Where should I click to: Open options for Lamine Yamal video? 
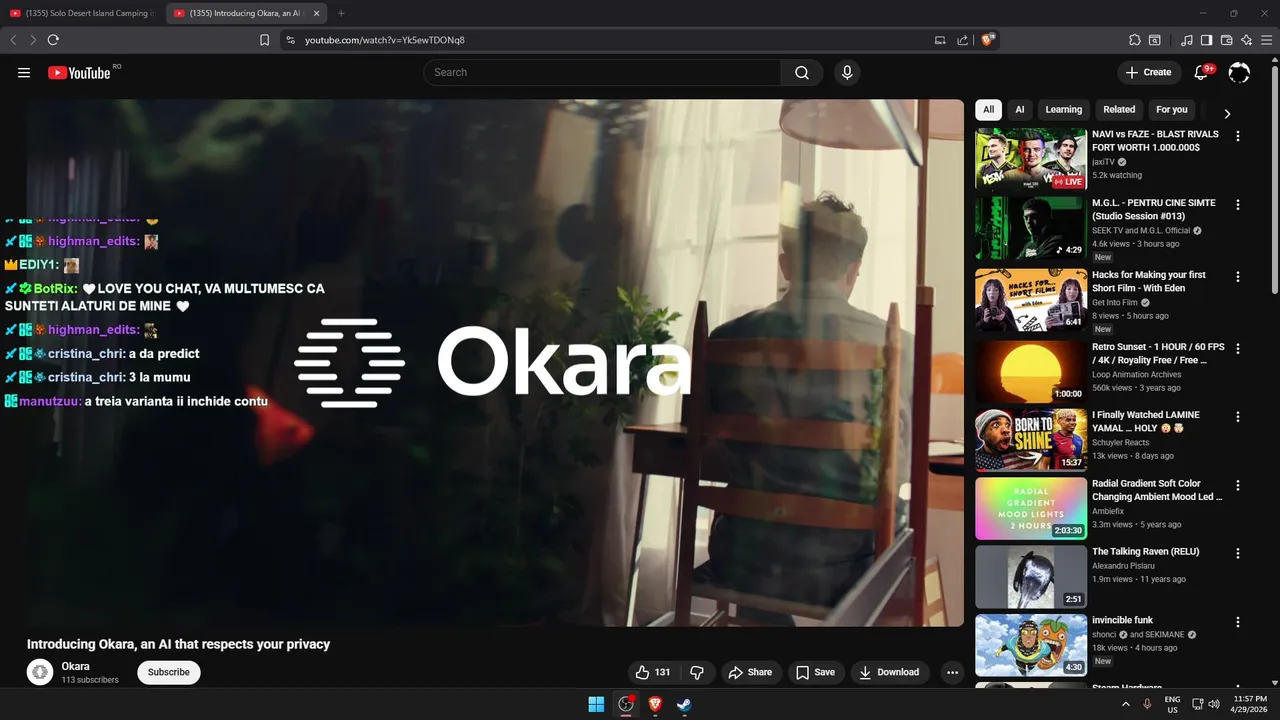tap(1238, 417)
